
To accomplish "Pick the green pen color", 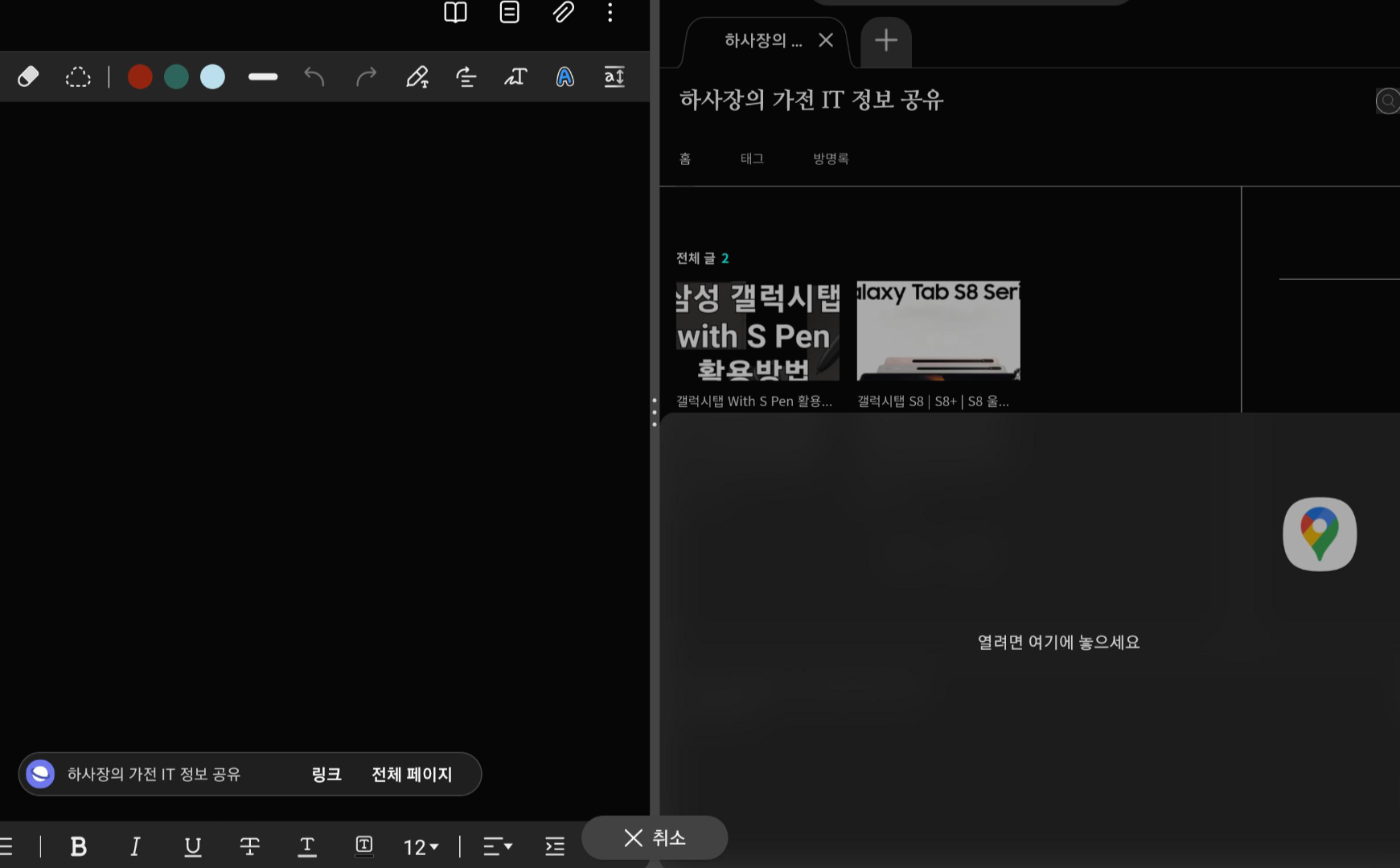I will coord(176,77).
